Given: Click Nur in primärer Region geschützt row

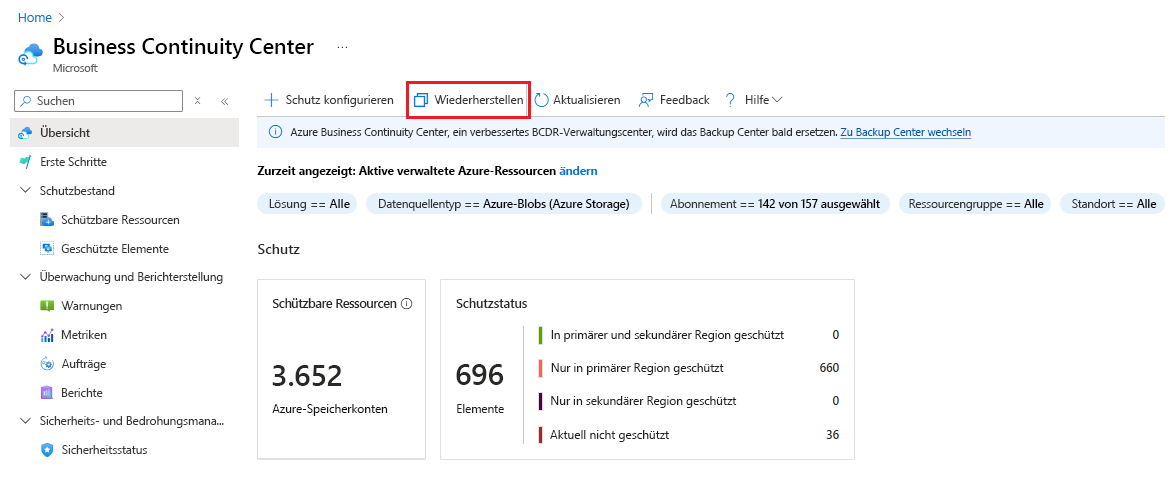Looking at the screenshot, I should click(x=688, y=368).
